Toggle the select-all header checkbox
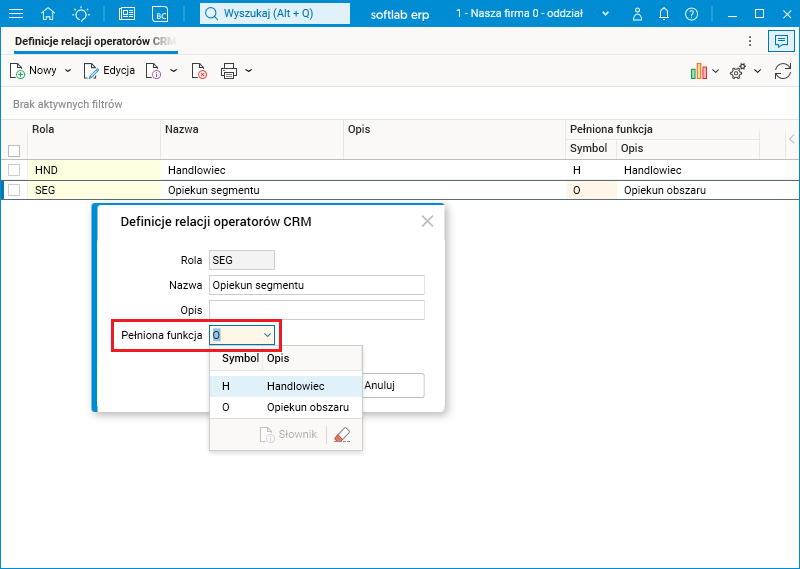This screenshot has width=800, height=569. (14, 151)
